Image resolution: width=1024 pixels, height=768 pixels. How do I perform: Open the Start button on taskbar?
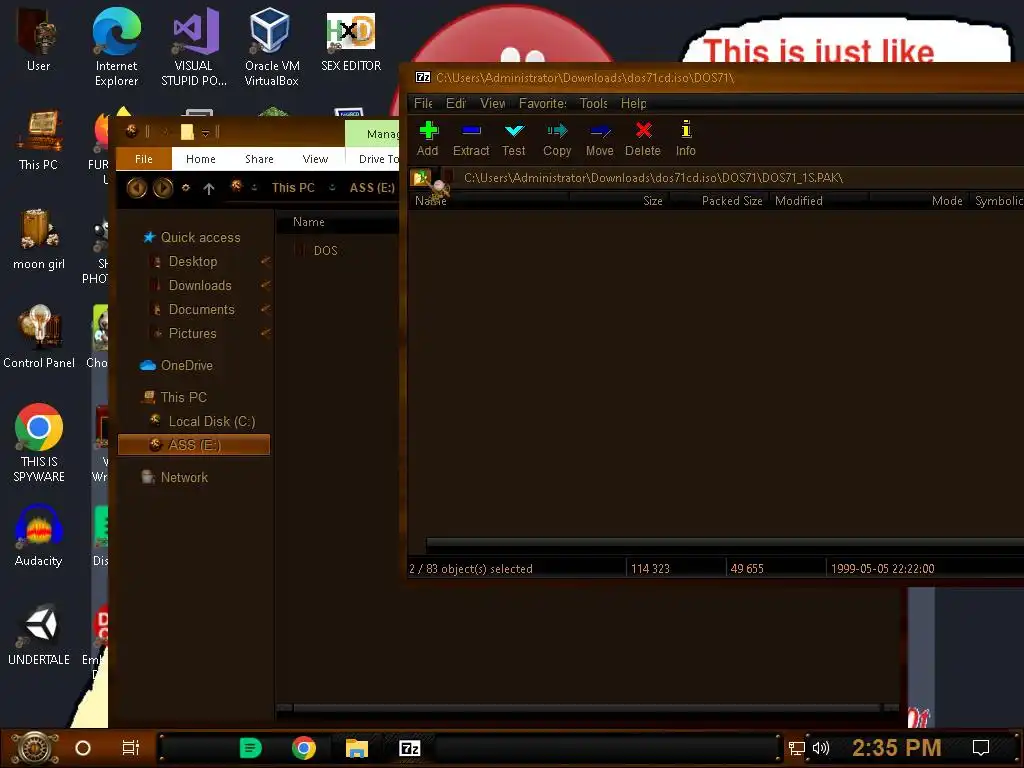coord(36,748)
